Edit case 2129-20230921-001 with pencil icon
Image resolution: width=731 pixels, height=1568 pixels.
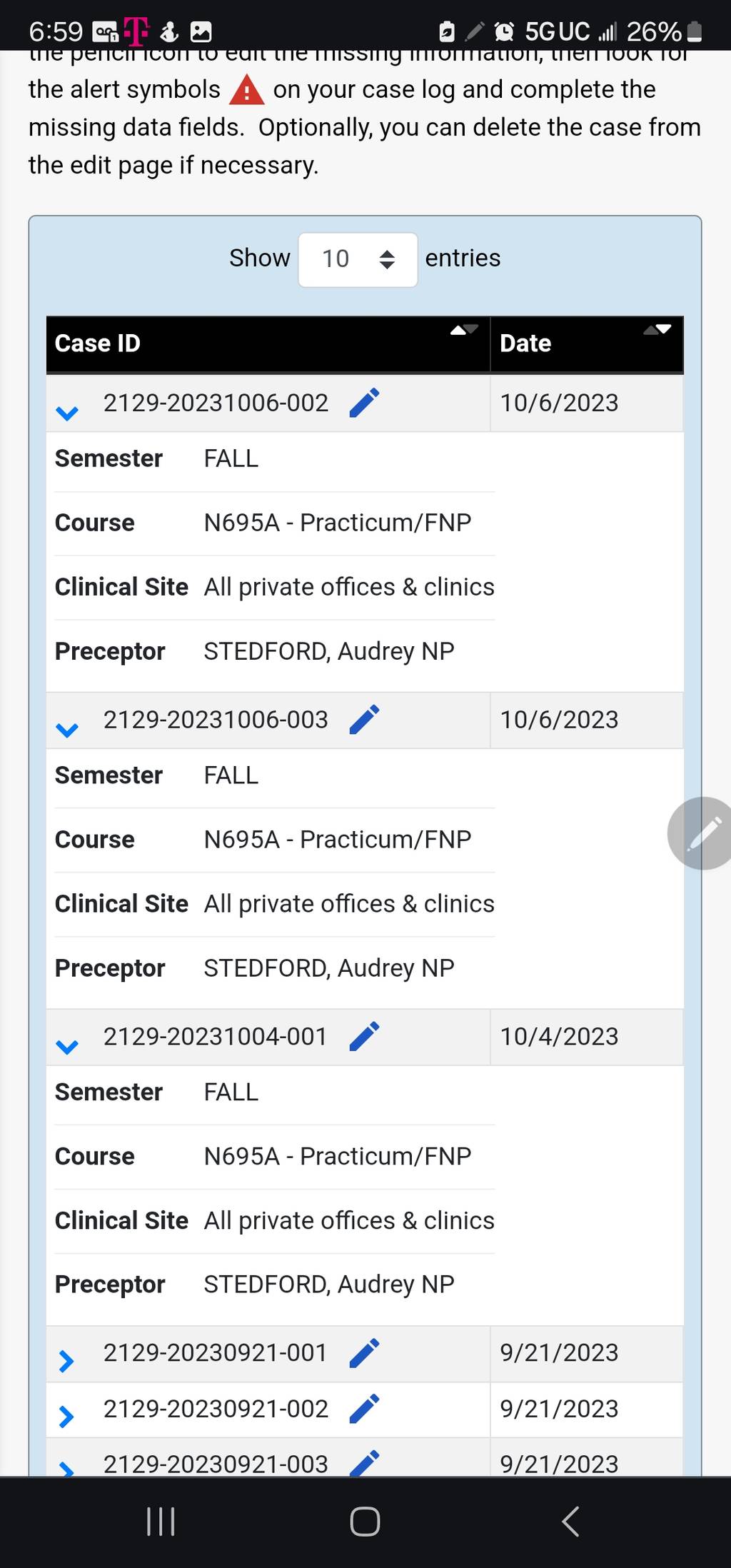click(364, 1353)
